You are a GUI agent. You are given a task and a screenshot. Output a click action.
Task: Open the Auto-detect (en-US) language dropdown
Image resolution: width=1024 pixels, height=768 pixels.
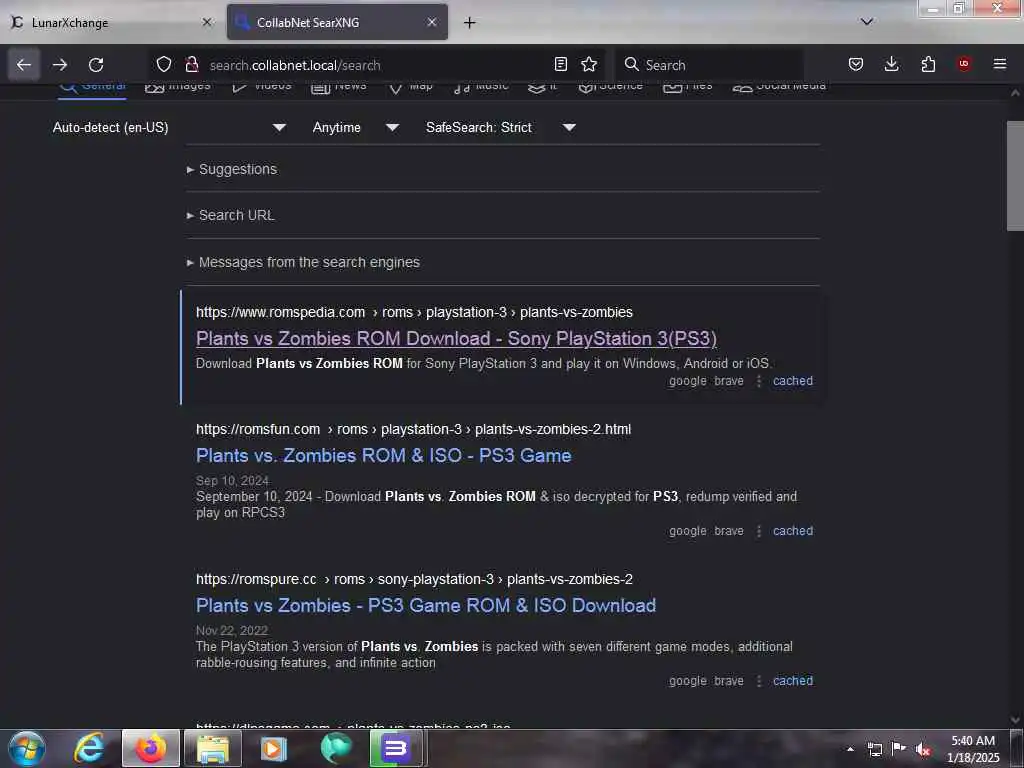coord(170,127)
